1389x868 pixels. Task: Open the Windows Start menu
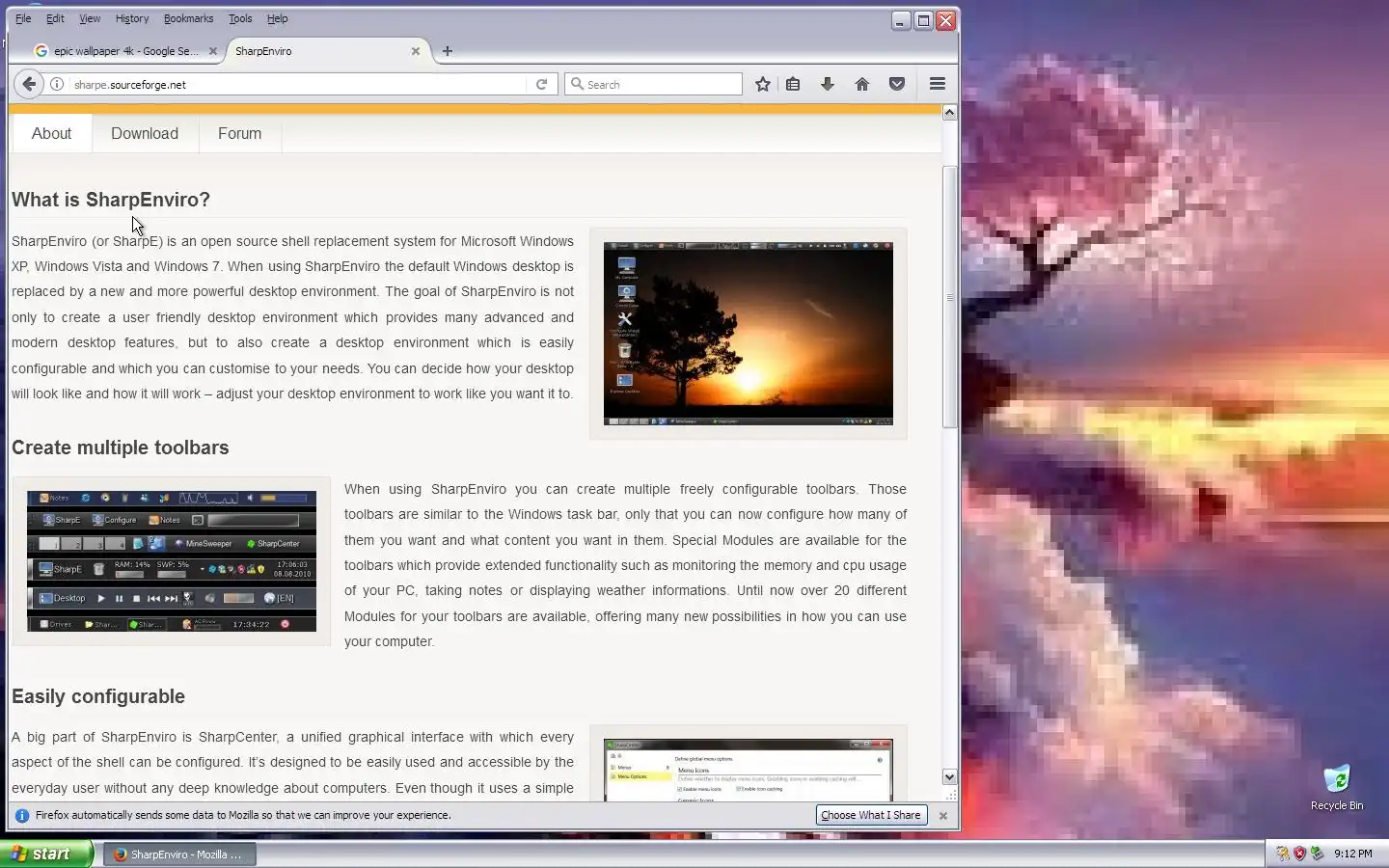[x=46, y=854]
